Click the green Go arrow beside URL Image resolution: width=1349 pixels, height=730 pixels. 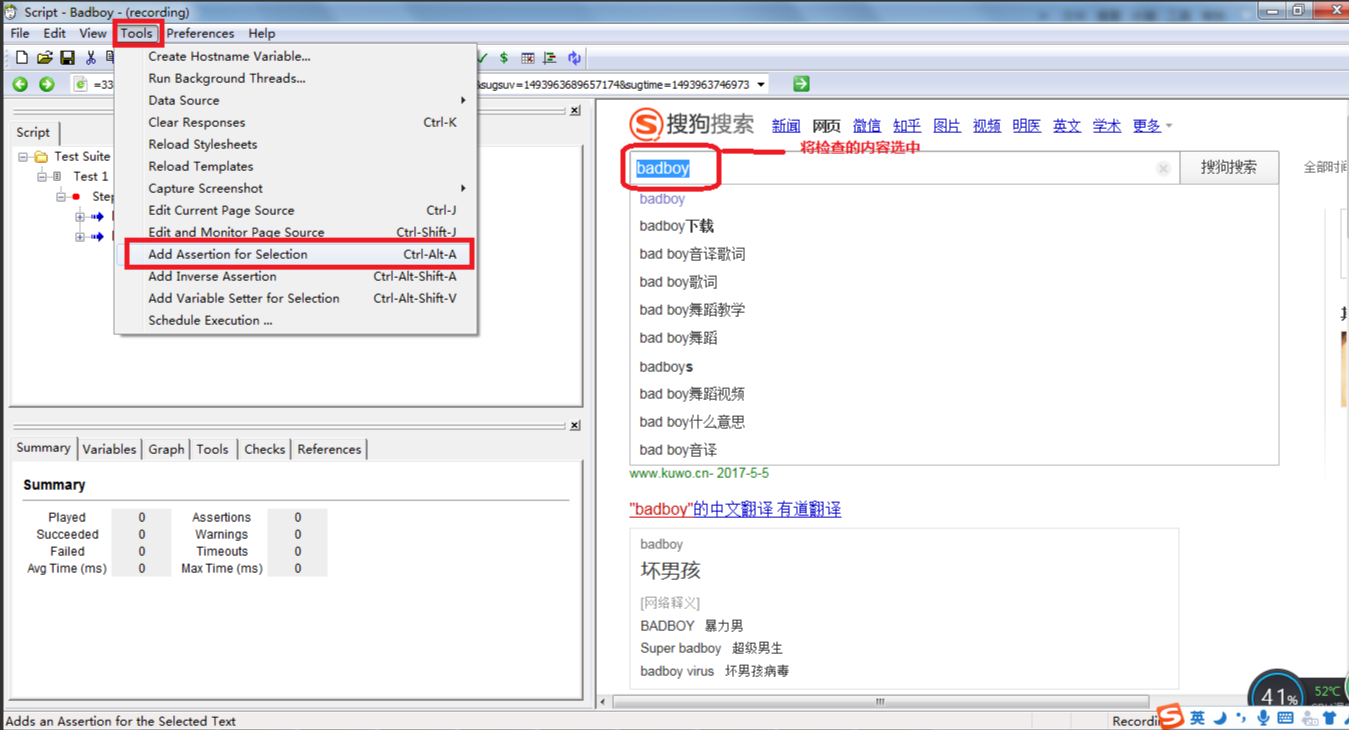click(801, 84)
